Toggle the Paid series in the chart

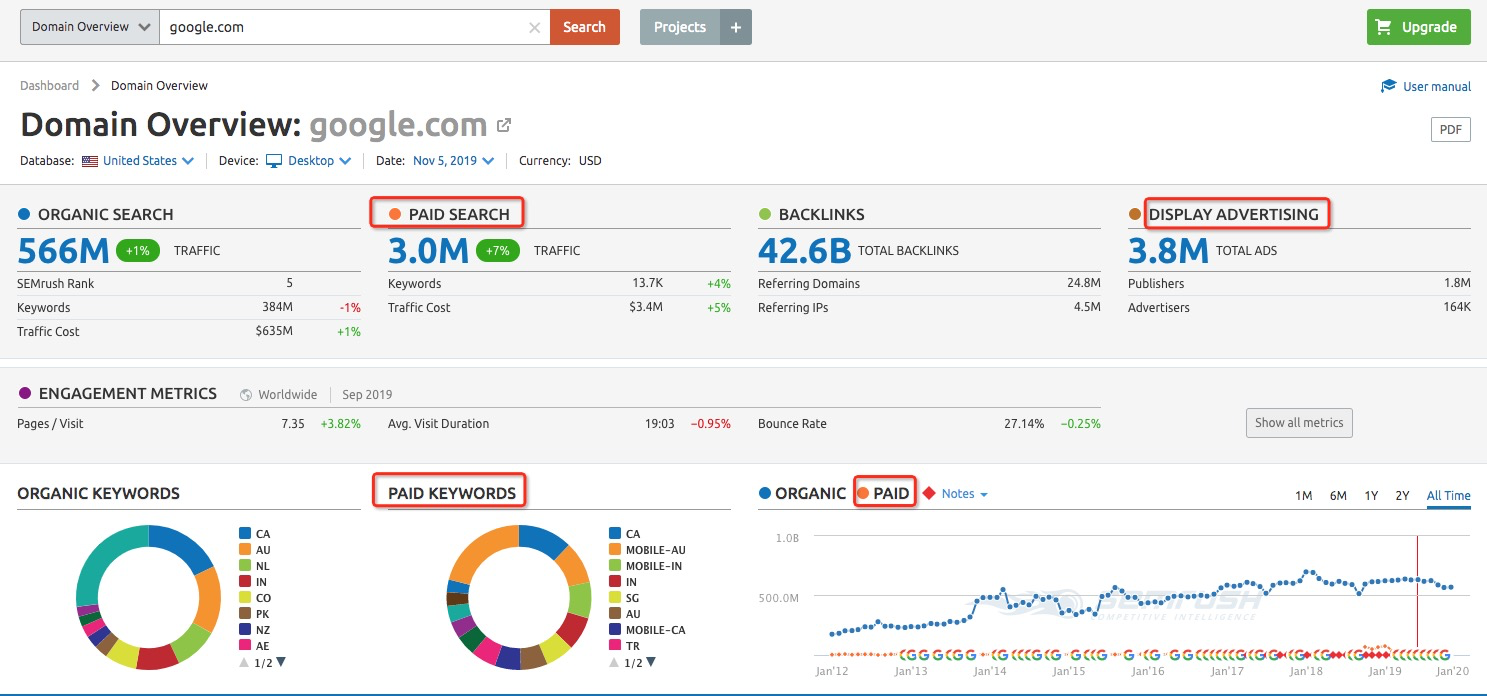point(884,493)
